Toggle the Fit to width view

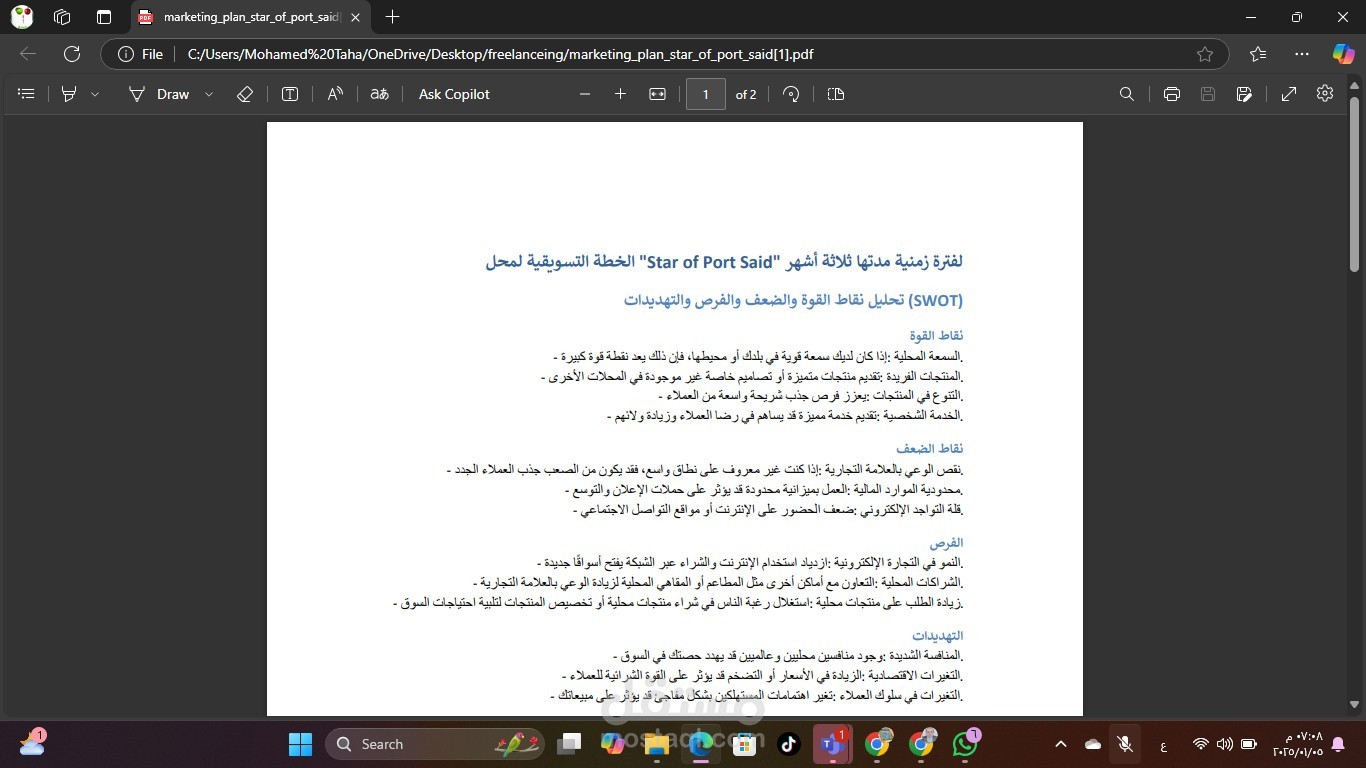pyautogui.click(x=657, y=94)
